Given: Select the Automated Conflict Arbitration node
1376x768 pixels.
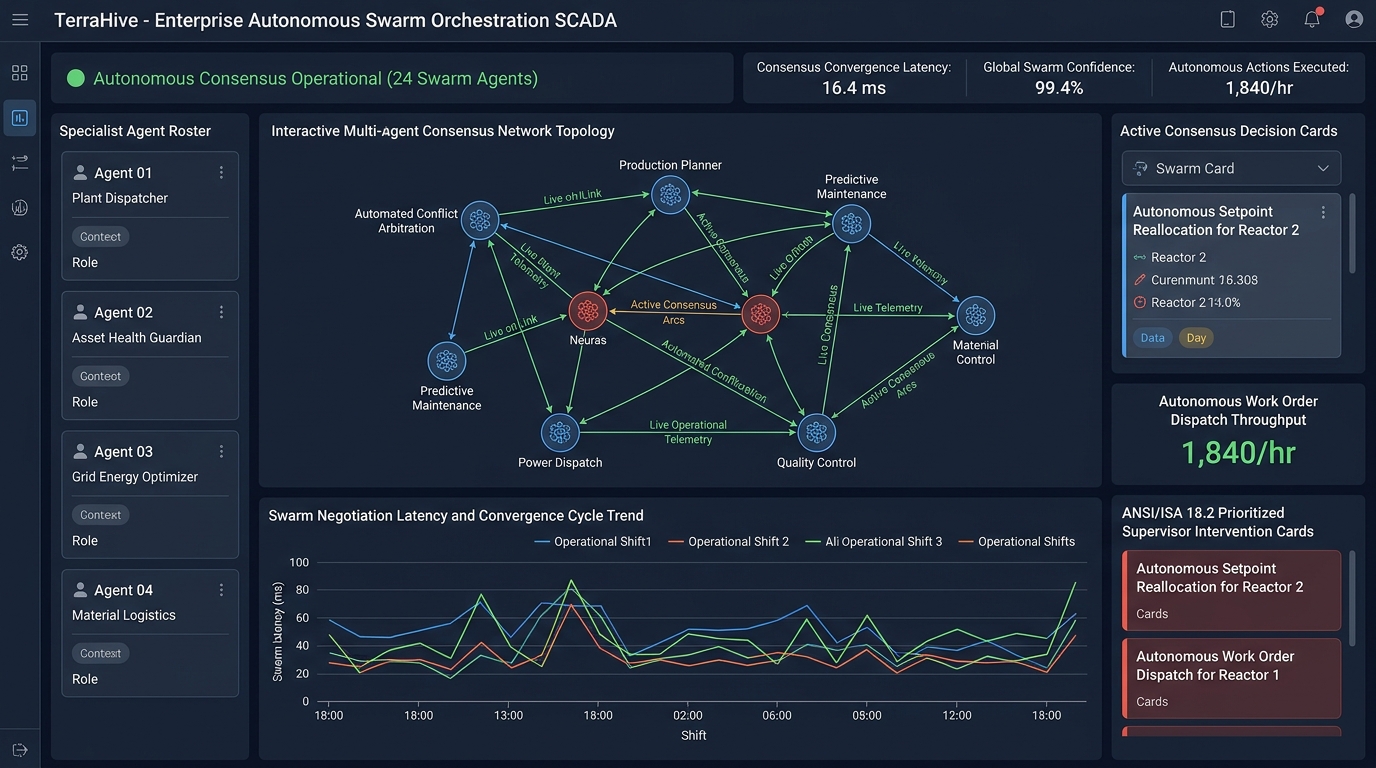Looking at the screenshot, I should pos(480,220).
